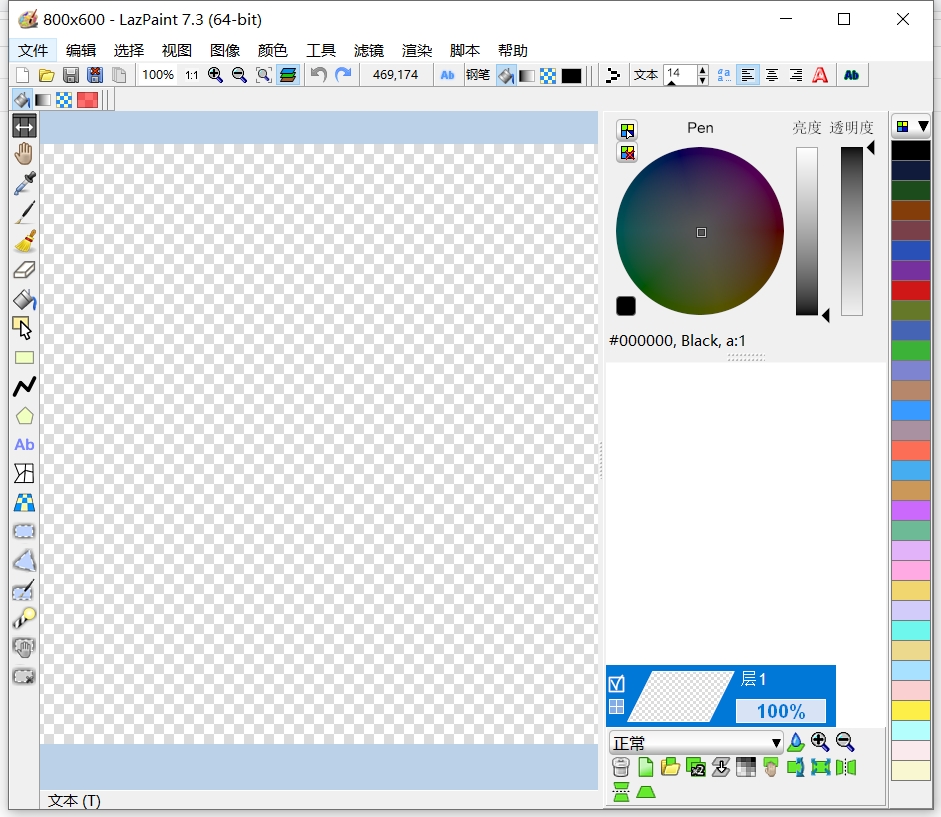
Task: Choose the Brush tool in toolbox
Action: [24, 241]
